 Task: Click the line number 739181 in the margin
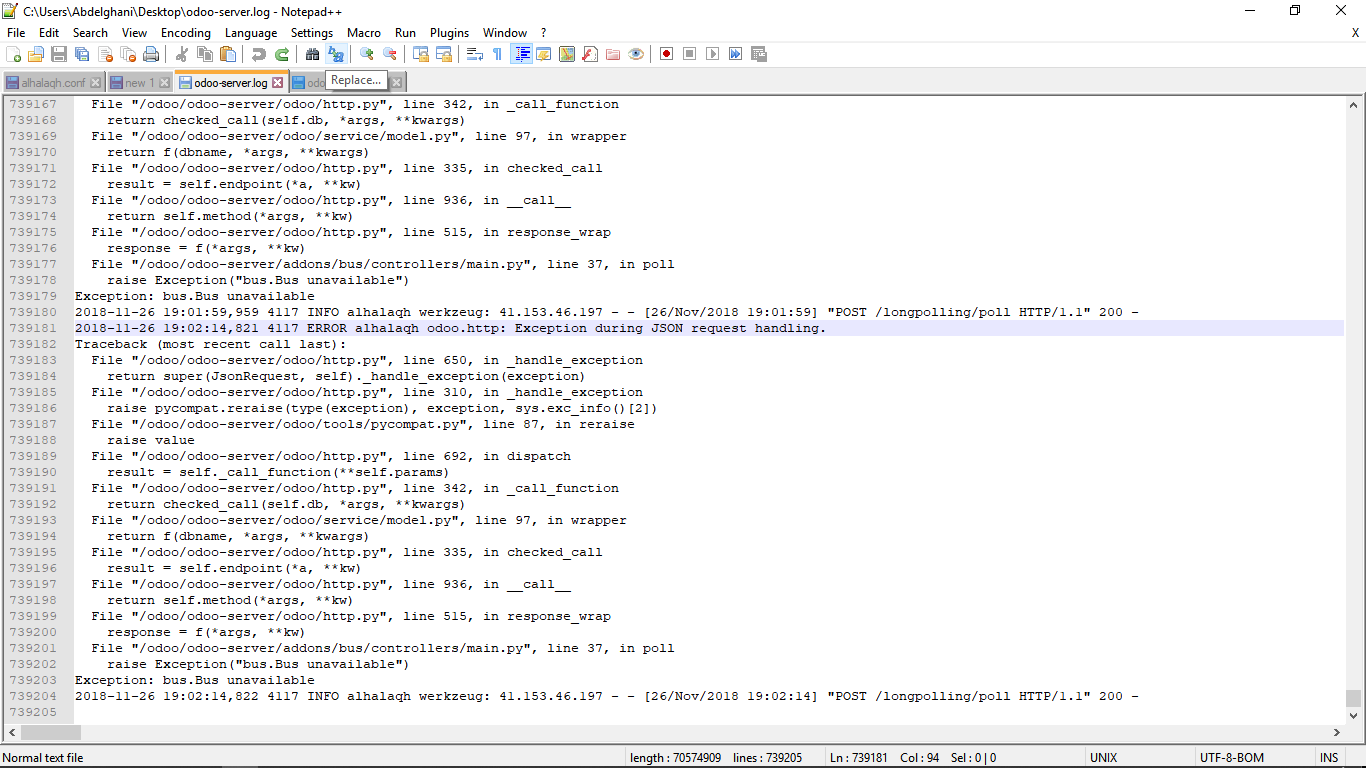(33, 328)
